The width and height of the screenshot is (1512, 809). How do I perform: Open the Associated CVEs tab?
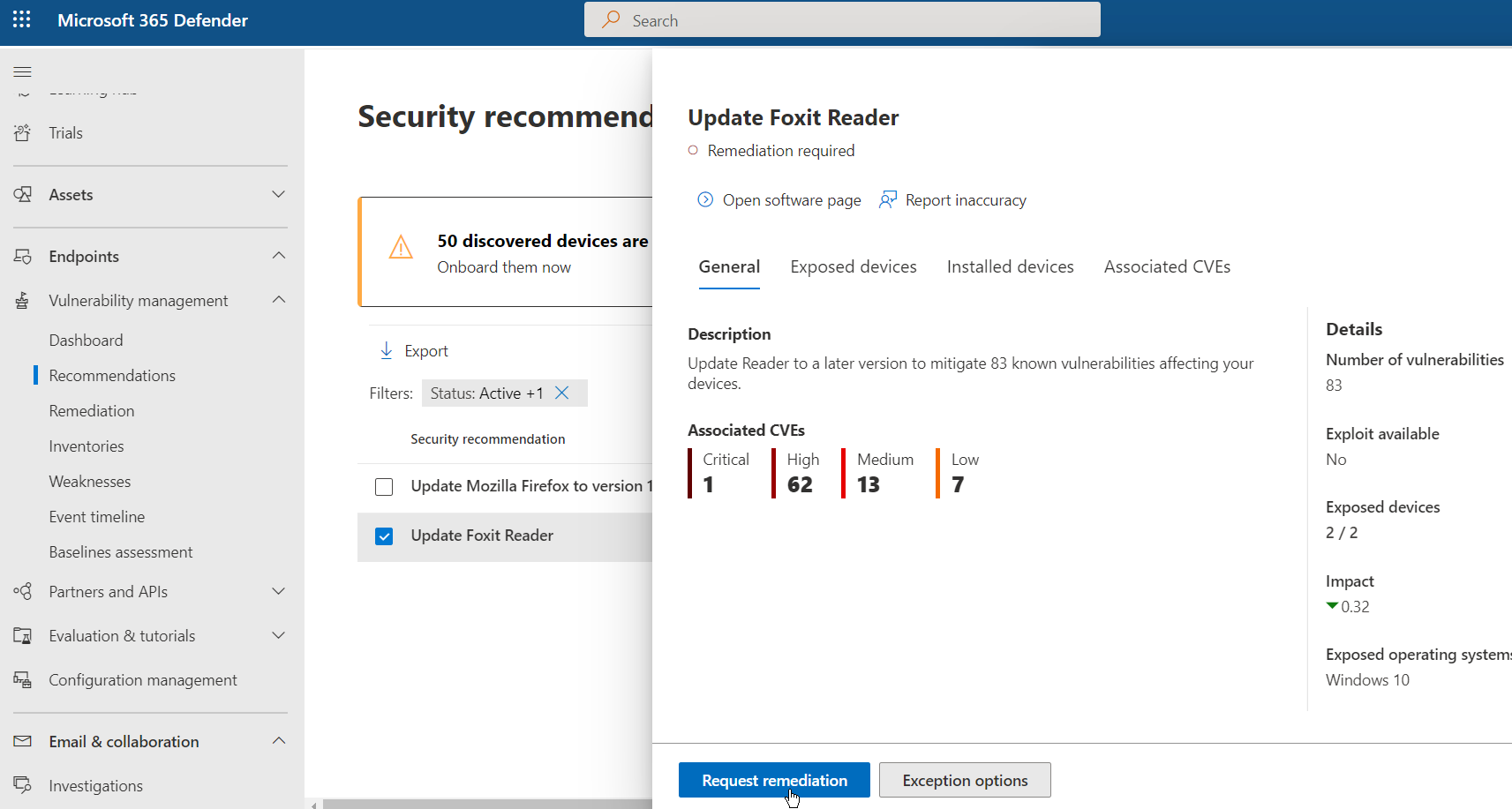[1167, 266]
